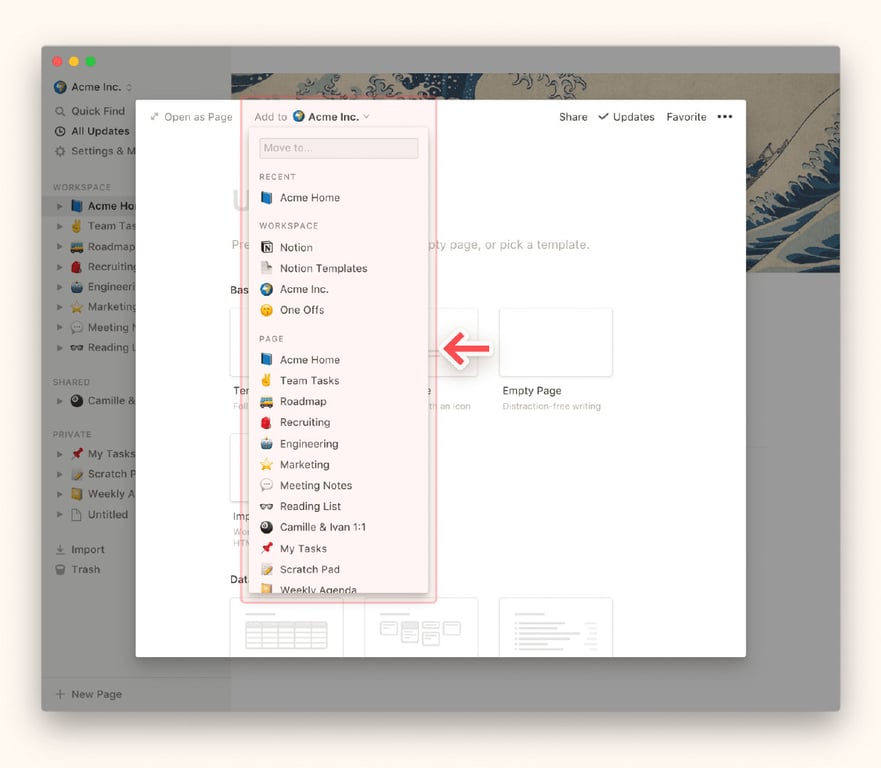Open the Add to Acme Inc. dropdown
Viewport: 881px width, 768px height.
pos(312,117)
